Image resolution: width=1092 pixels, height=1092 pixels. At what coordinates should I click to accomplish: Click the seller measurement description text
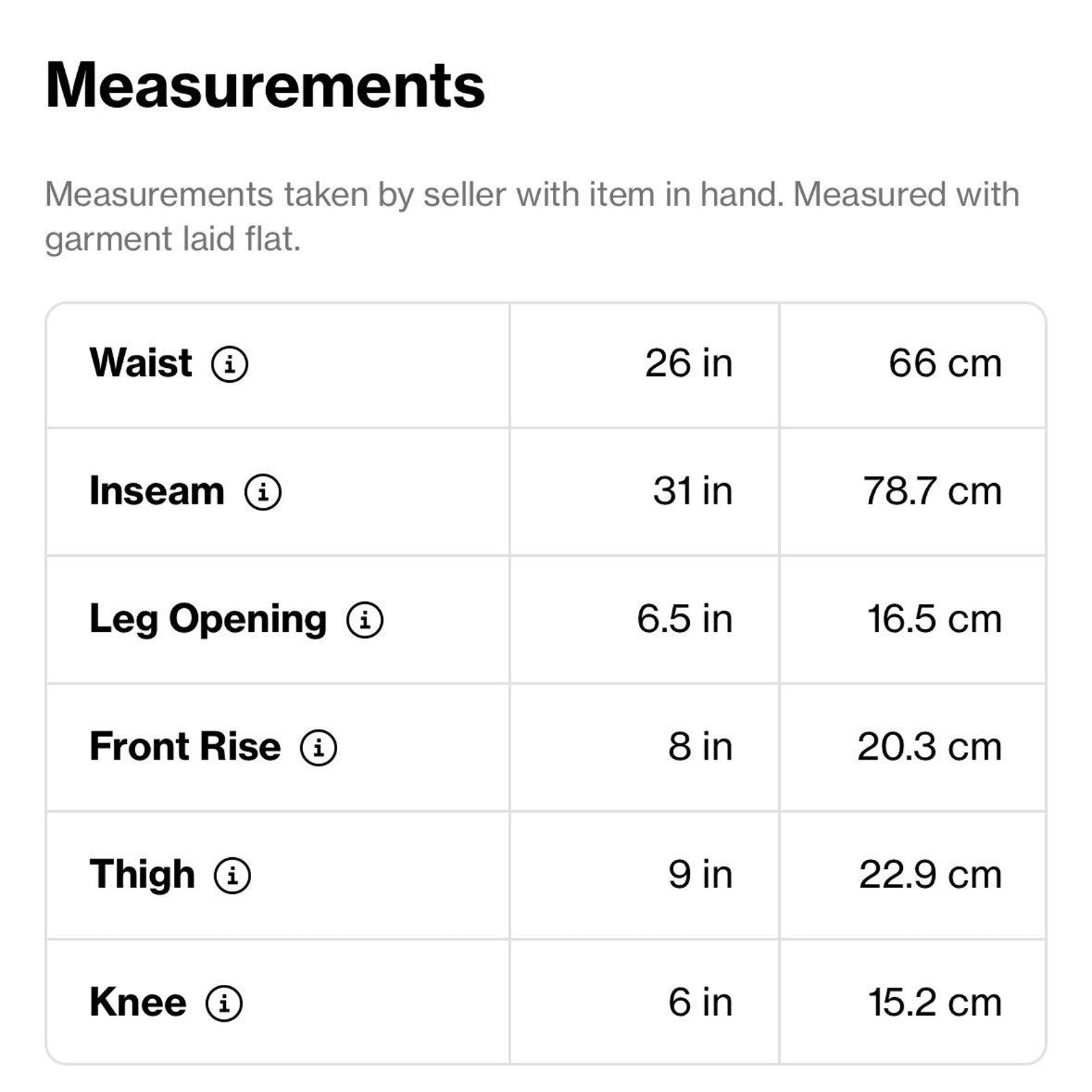[531, 216]
